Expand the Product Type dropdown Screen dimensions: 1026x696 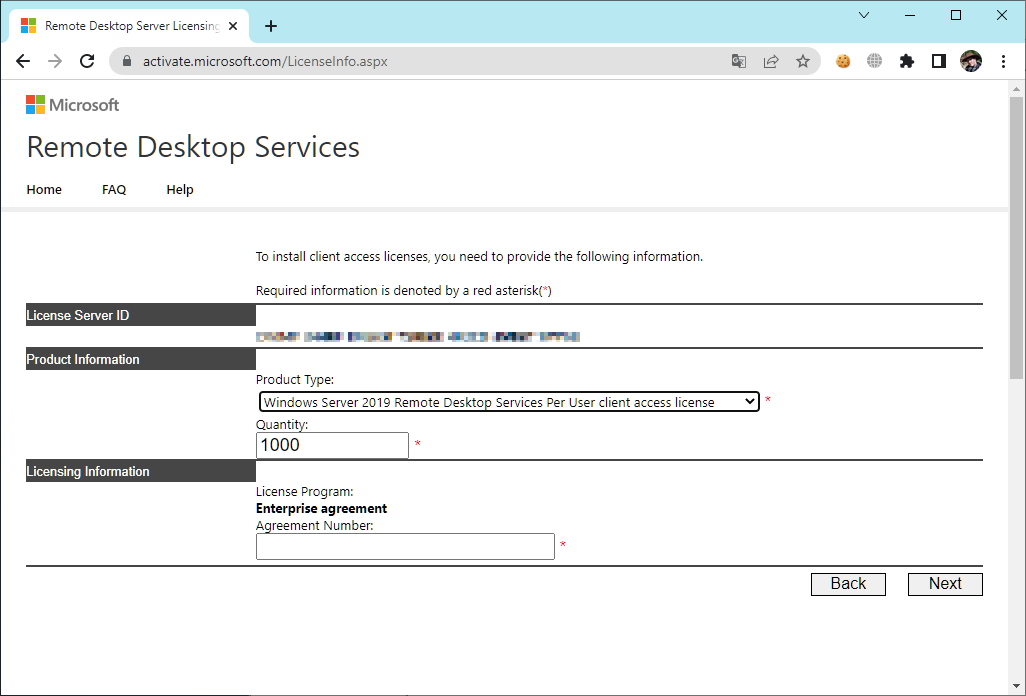[x=509, y=402]
